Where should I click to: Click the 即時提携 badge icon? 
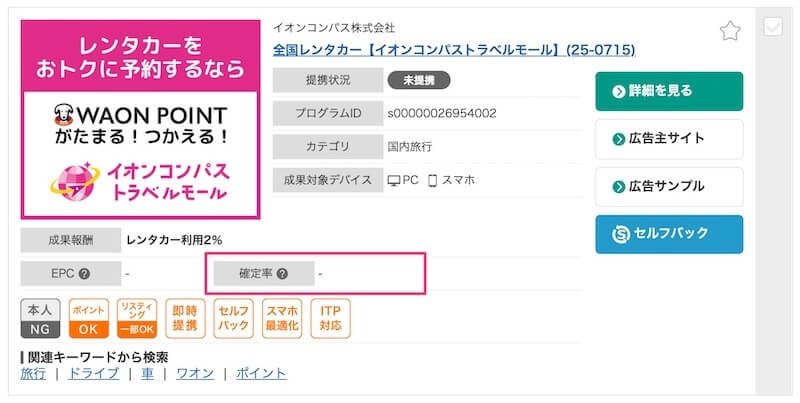point(185,317)
